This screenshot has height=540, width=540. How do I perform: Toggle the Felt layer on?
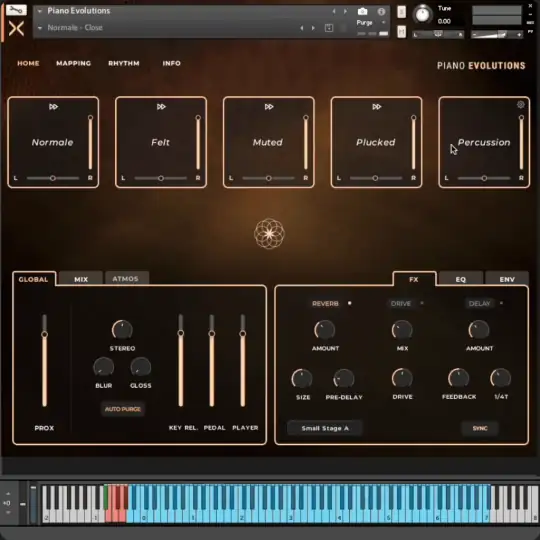[x=160, y=142]
